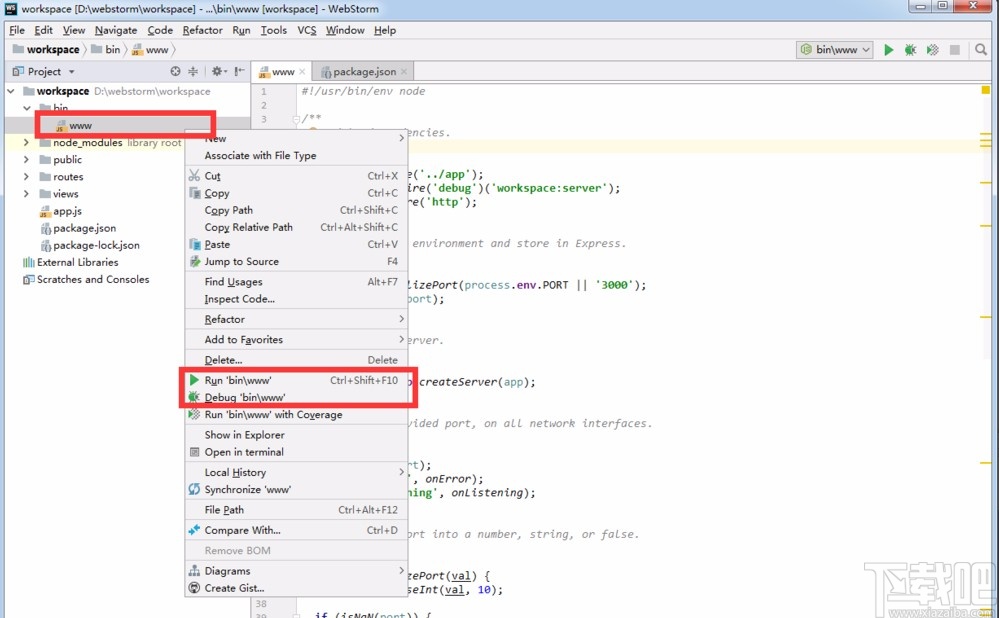
Task: Switch to package.json tab
Action: [x=364, y=72]
